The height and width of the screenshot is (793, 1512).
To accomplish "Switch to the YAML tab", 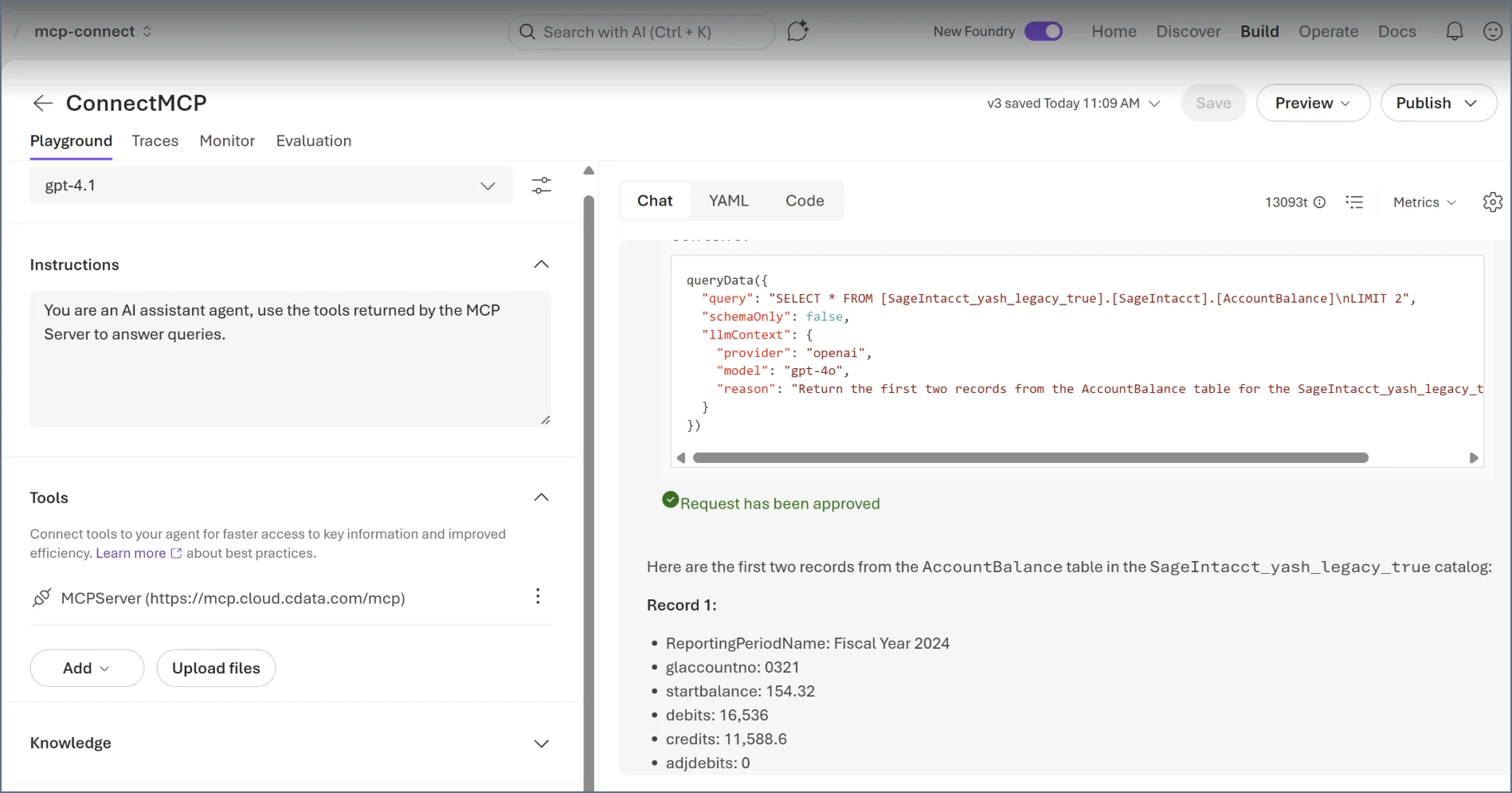I will (729, 201).
